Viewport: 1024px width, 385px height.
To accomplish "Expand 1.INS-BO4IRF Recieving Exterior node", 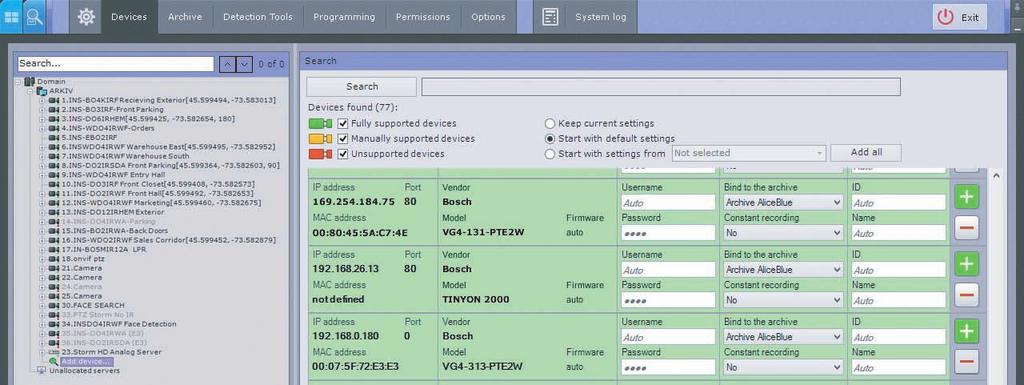I will [42, 100].
